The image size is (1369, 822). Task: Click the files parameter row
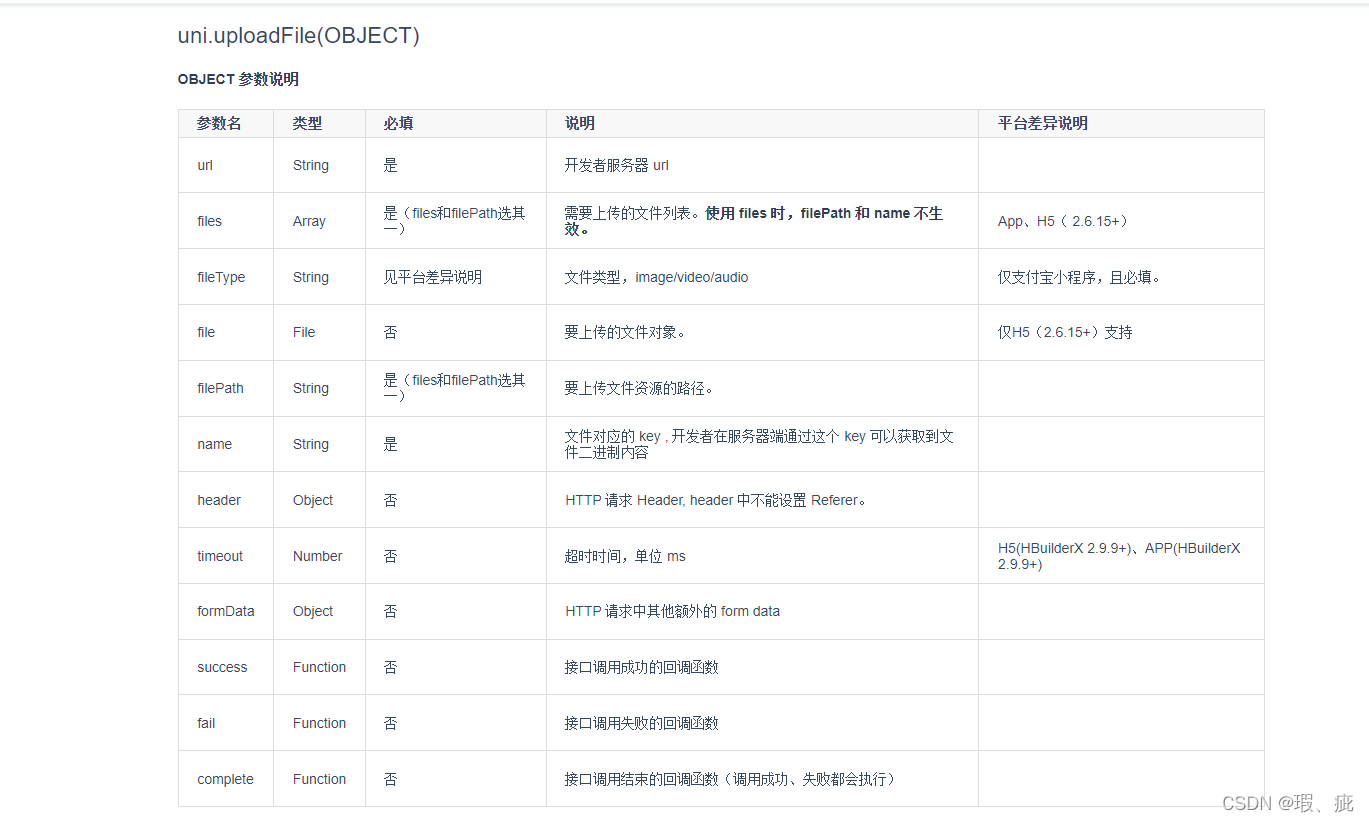pos(209,220)
